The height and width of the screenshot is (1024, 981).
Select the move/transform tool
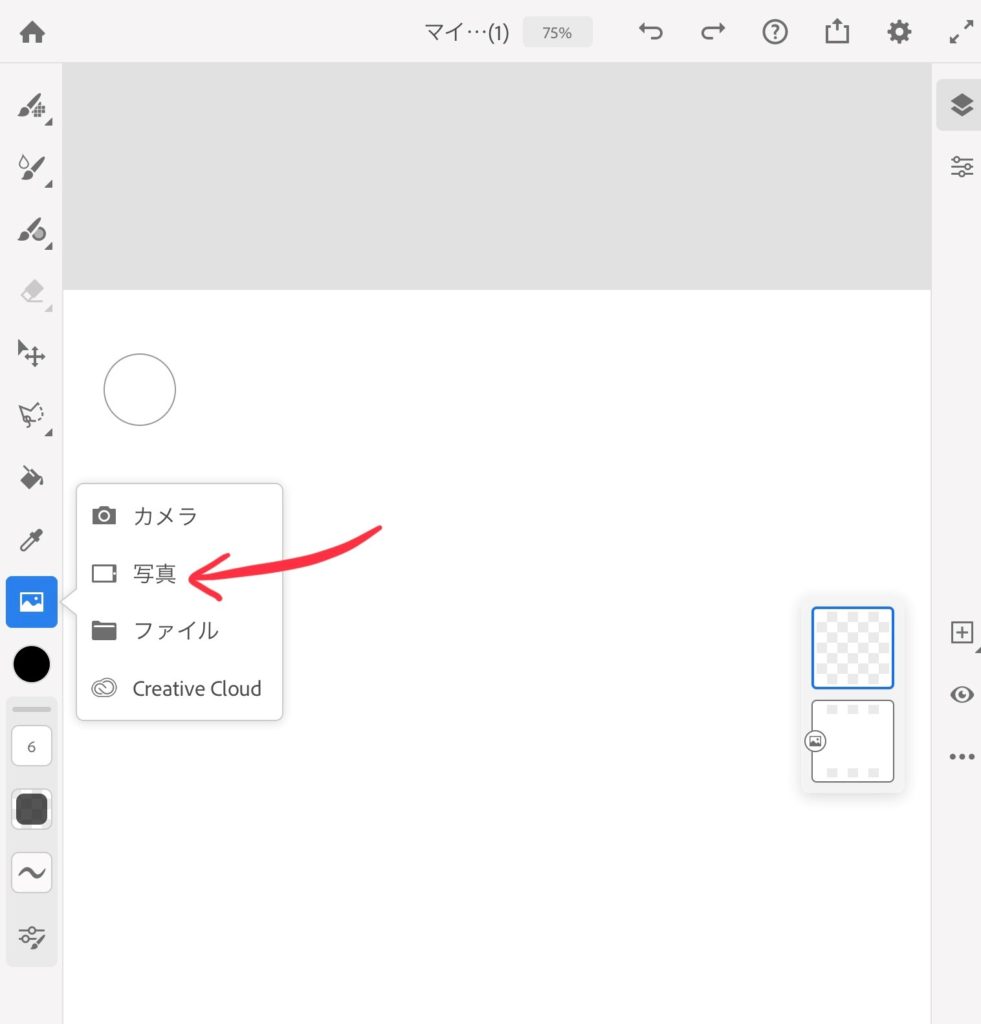pos(31,353)
